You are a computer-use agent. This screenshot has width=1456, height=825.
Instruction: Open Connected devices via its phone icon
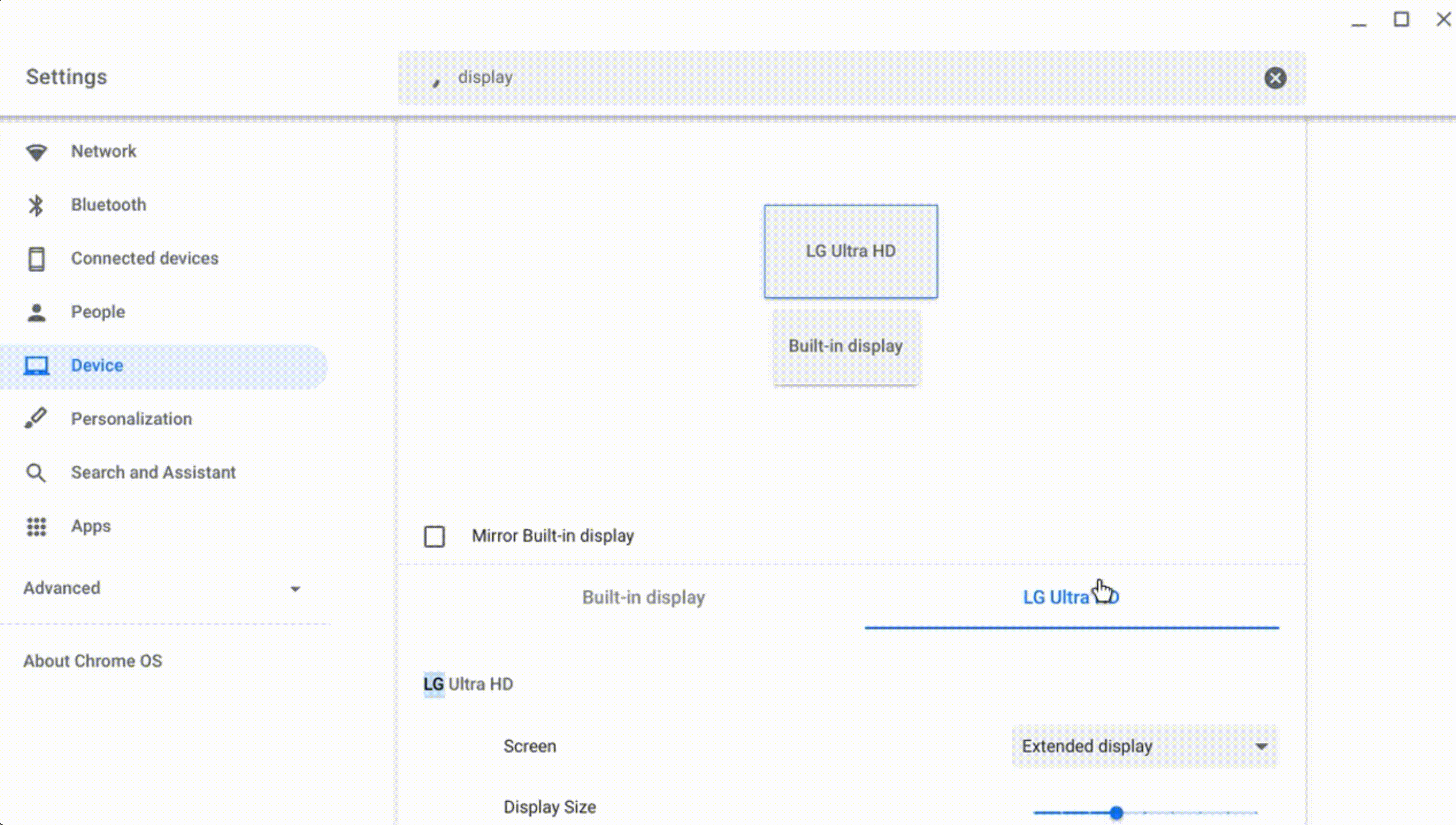36,259
